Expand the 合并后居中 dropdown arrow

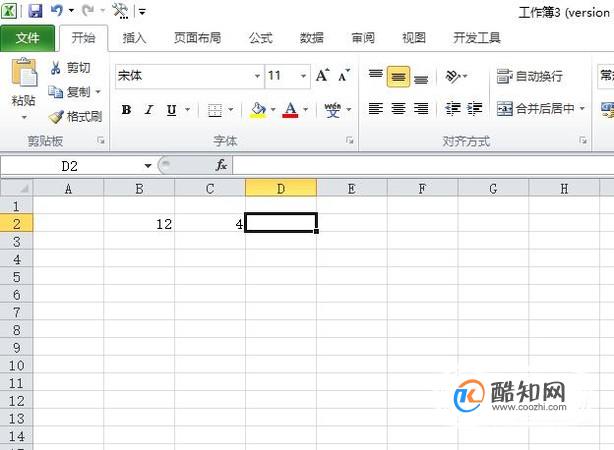click(582, 108)
